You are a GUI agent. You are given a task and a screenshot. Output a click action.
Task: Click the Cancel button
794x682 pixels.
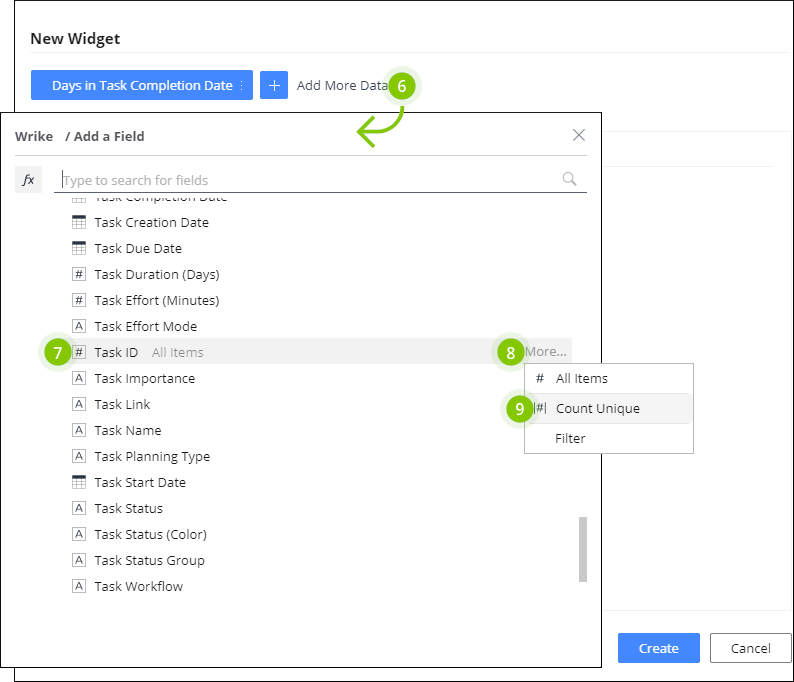point(750,648)
